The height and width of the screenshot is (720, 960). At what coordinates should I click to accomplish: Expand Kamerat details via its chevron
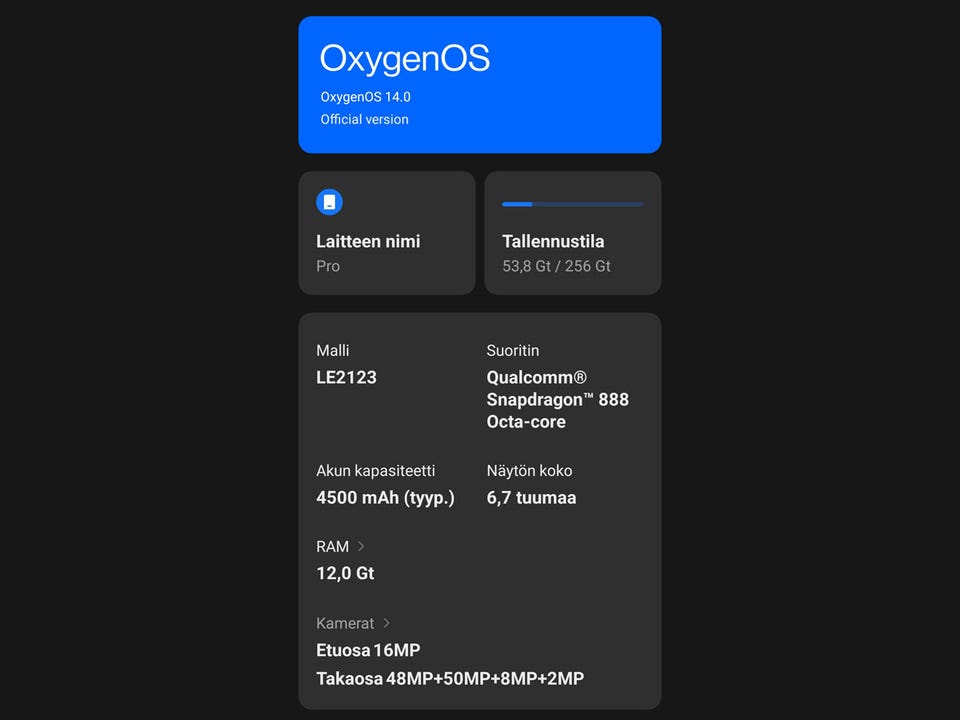[386, 623]
